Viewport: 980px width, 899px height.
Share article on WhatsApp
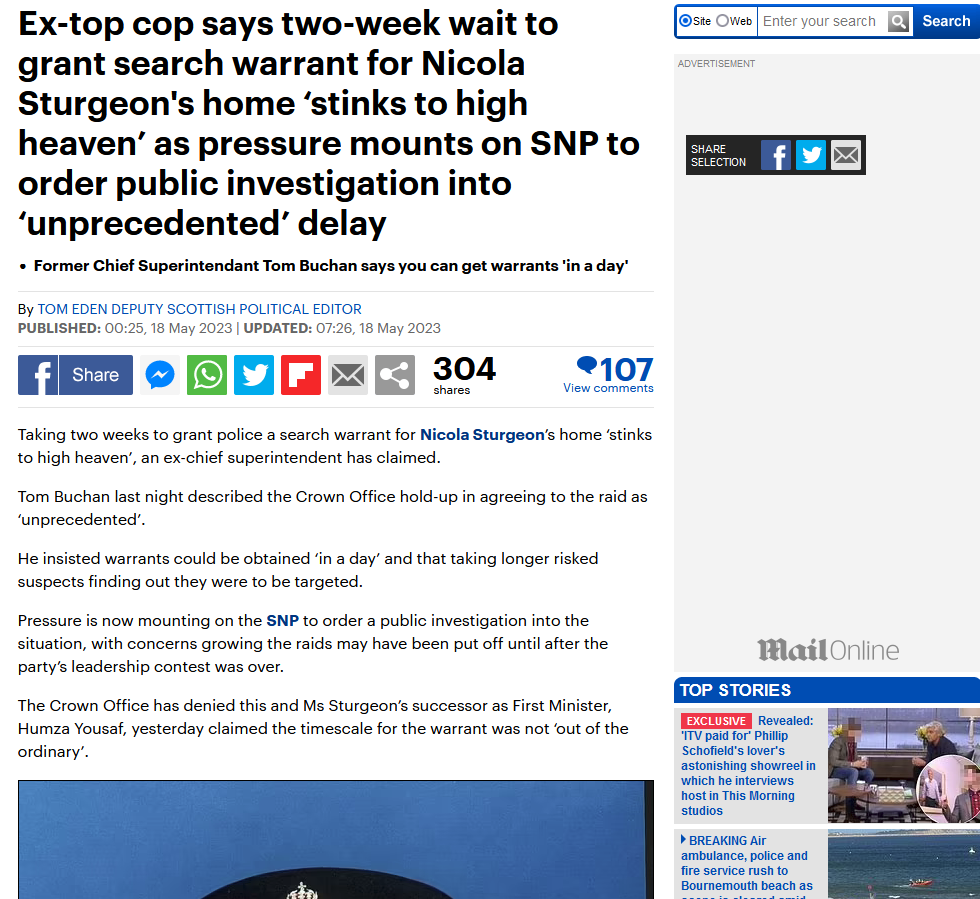click(x=207, y=375)
